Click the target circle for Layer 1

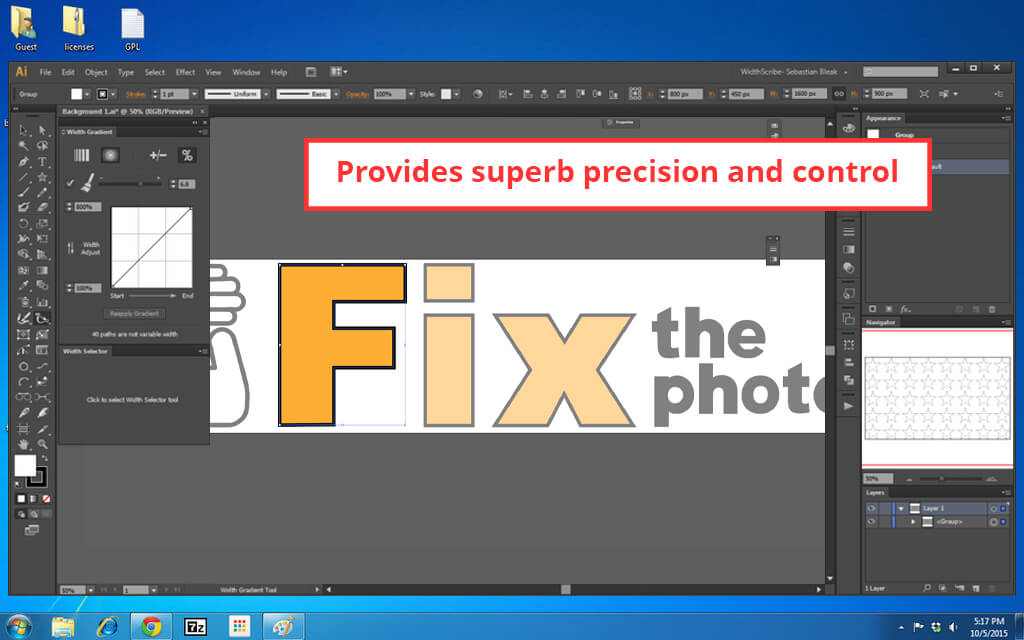[993, 508]
